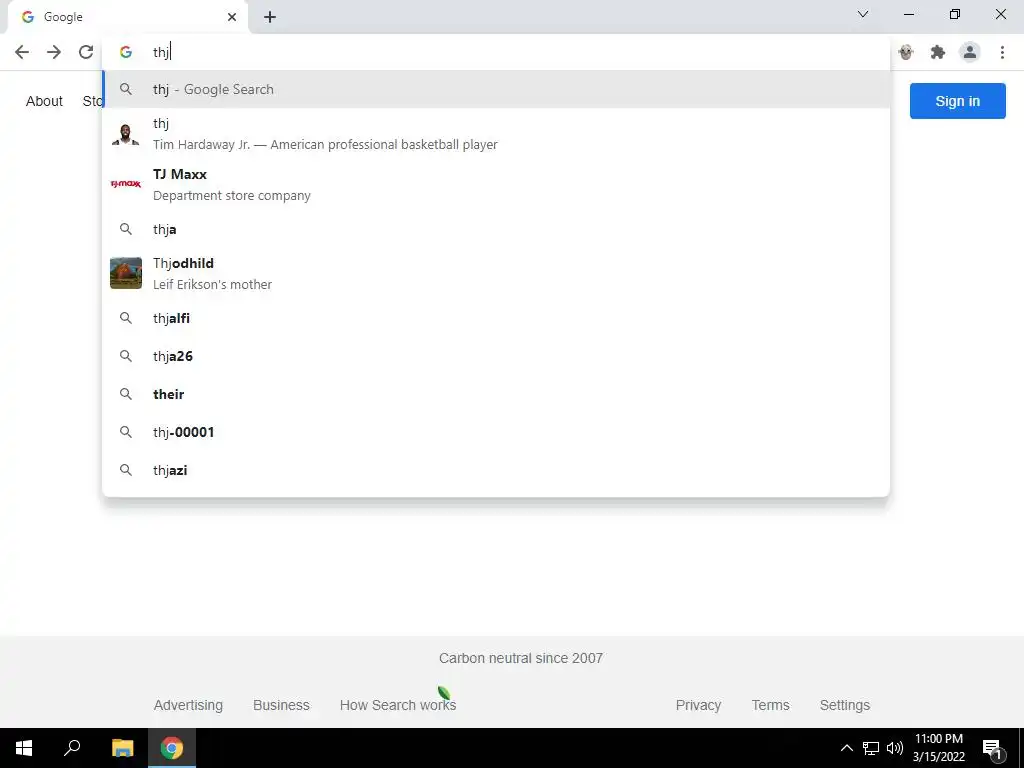The width and height of the screenshot is (1024, 768).
Task: Pick the 'thjalfi' search suggestion
Action: point(496,318)
